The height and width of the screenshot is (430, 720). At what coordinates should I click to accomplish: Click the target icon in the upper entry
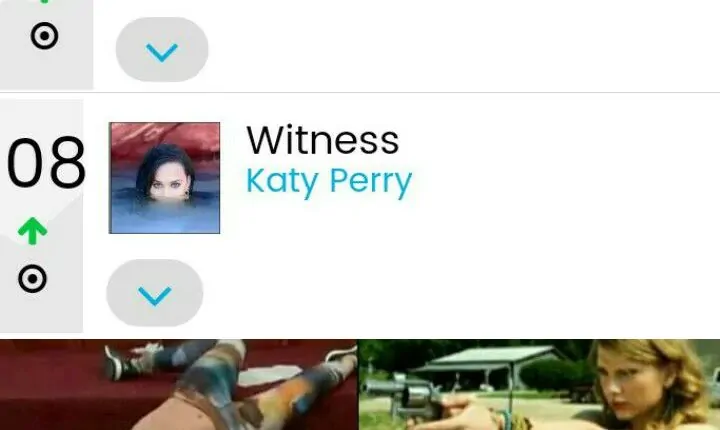[45, 36]
